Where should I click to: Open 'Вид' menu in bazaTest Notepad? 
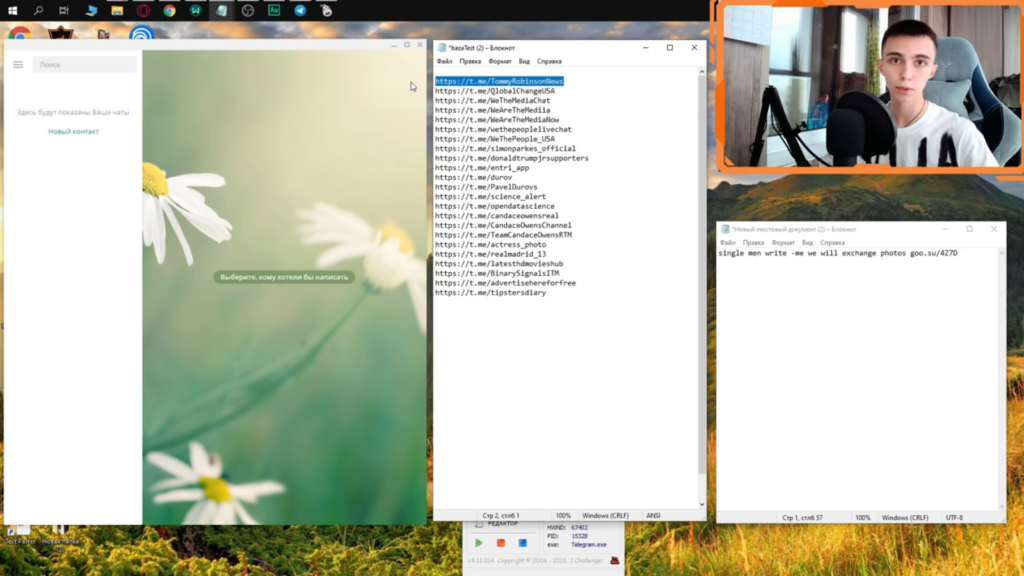[524, 61]
